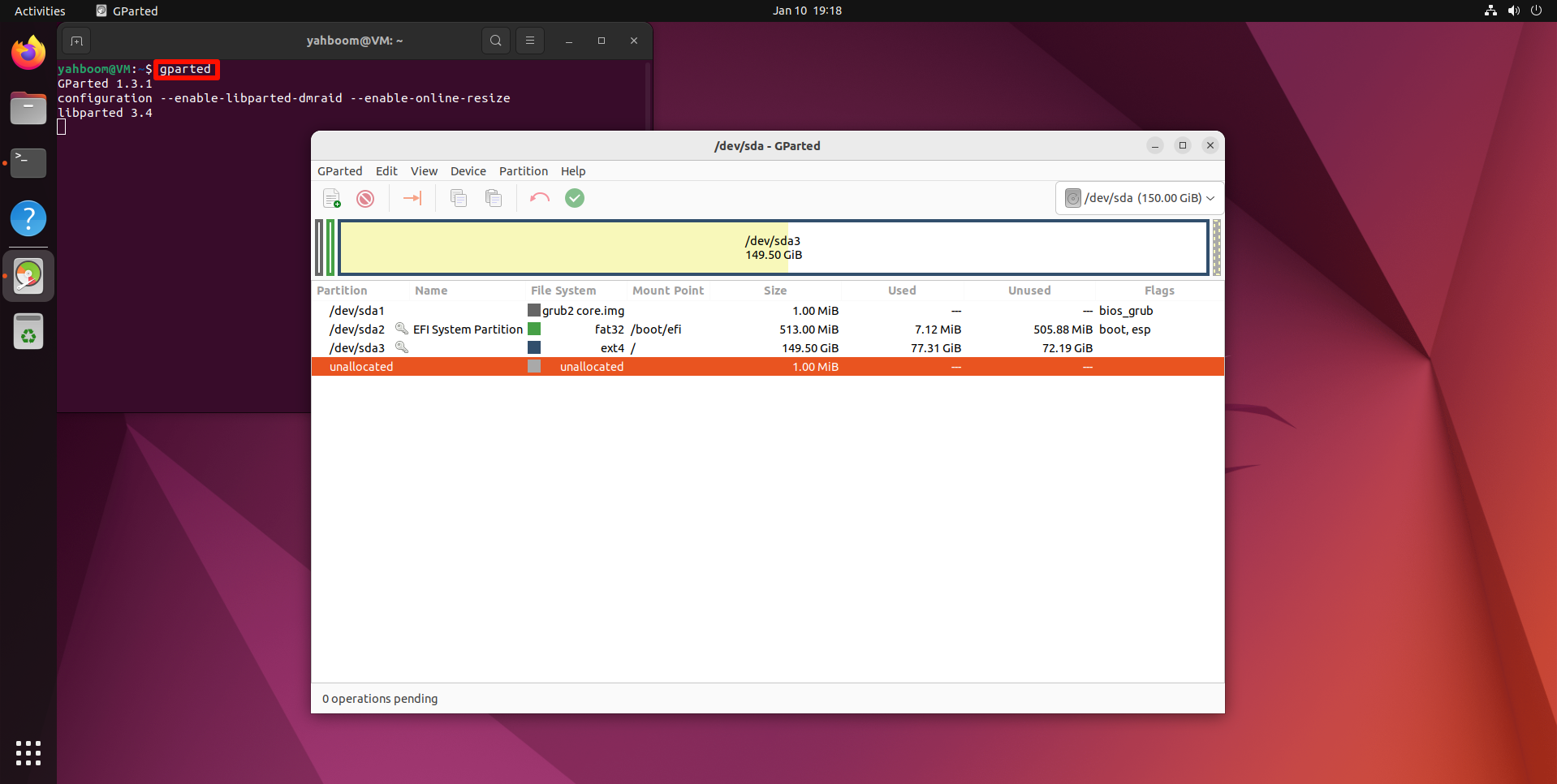1557x784 pixels.
Task: Click the /boot/efi mount point cell
Action: point(656,330)
